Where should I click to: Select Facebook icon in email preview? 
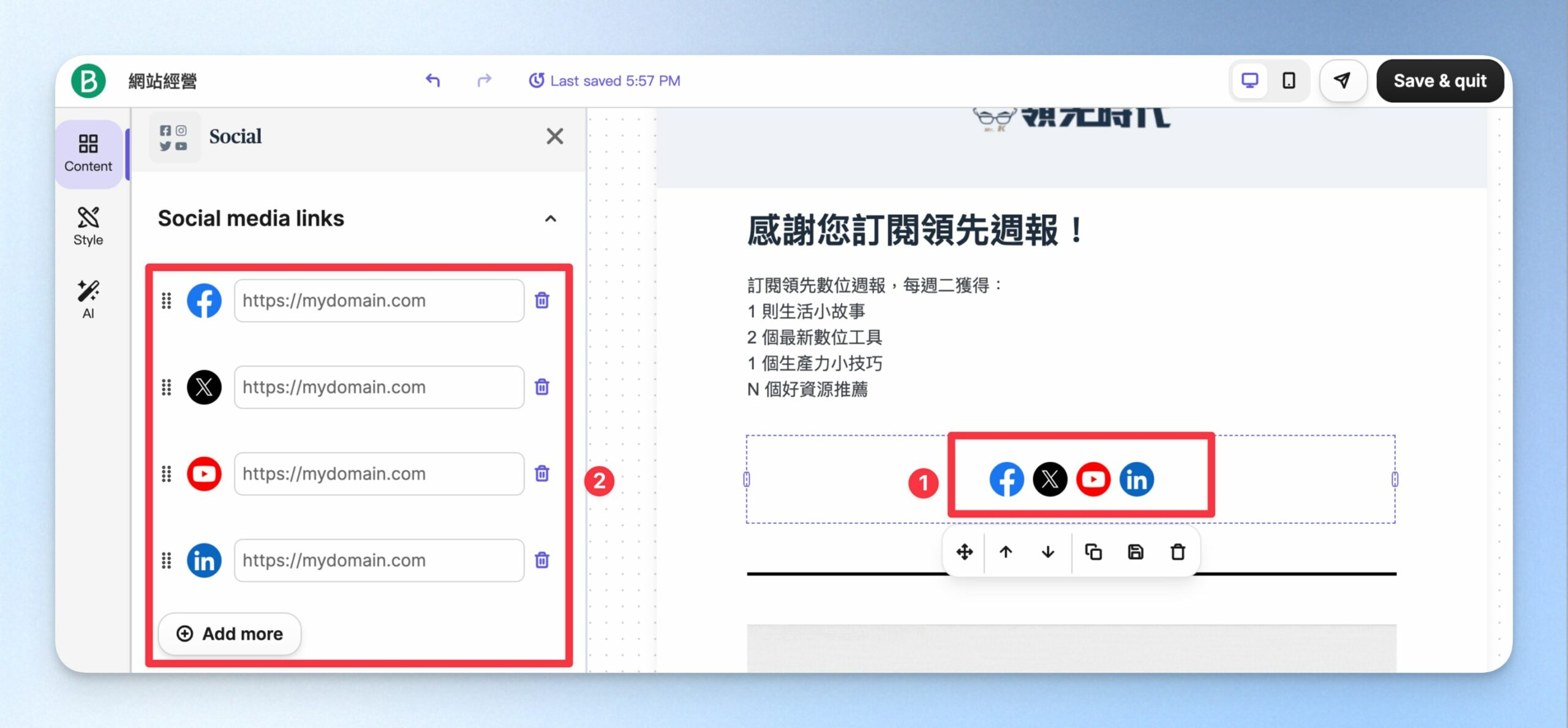(1006, 479)
